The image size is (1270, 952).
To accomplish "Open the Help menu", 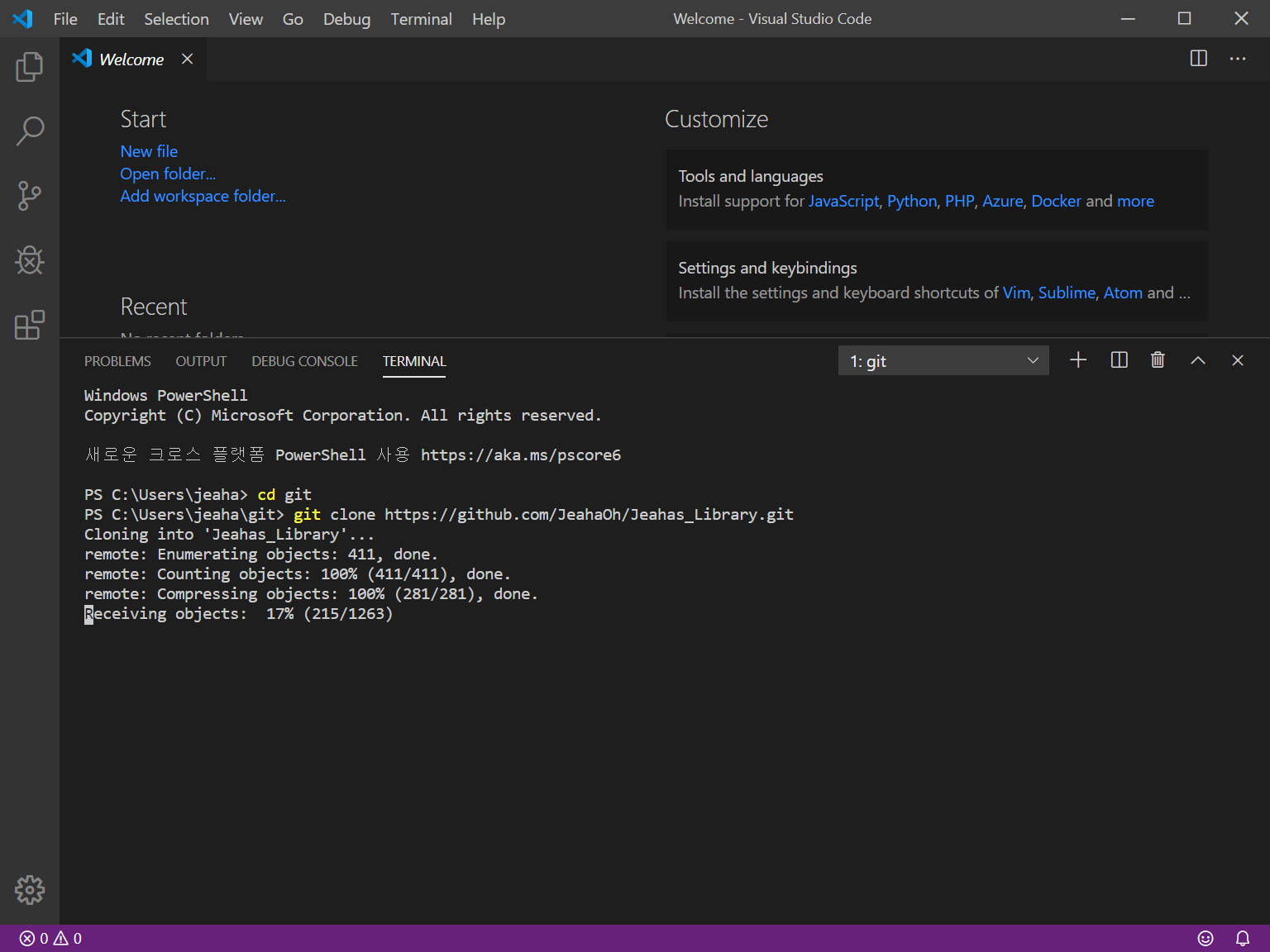I will [489, 19].
